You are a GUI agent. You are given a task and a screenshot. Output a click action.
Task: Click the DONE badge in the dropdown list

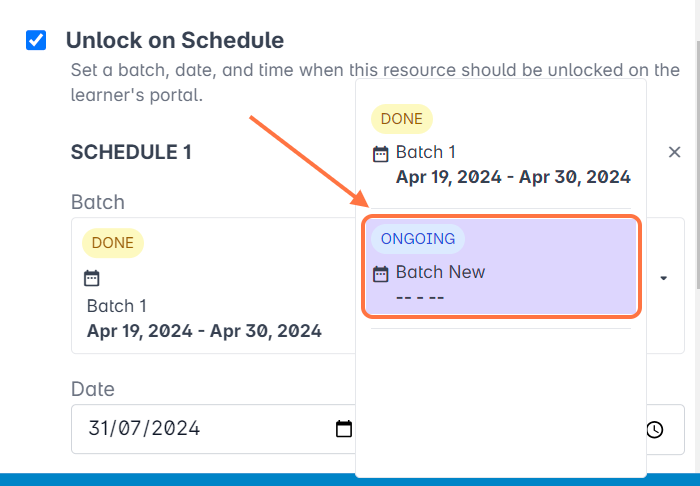click(x=401, y=119)
